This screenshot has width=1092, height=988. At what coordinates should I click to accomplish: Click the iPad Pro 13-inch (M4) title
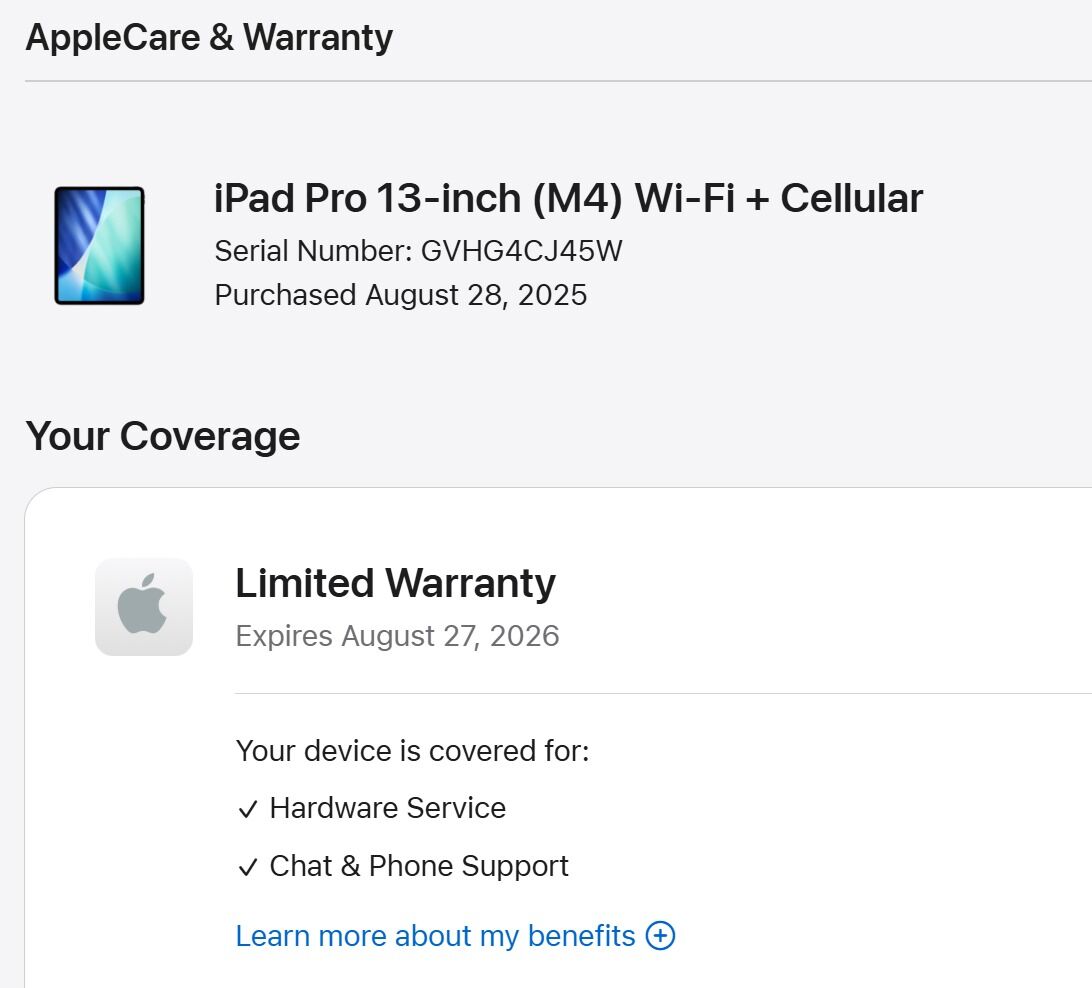tap(568, 198)
